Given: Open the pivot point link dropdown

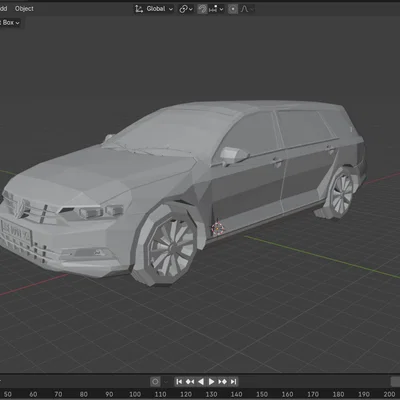Looking at the screenshot, I should 186,9.
